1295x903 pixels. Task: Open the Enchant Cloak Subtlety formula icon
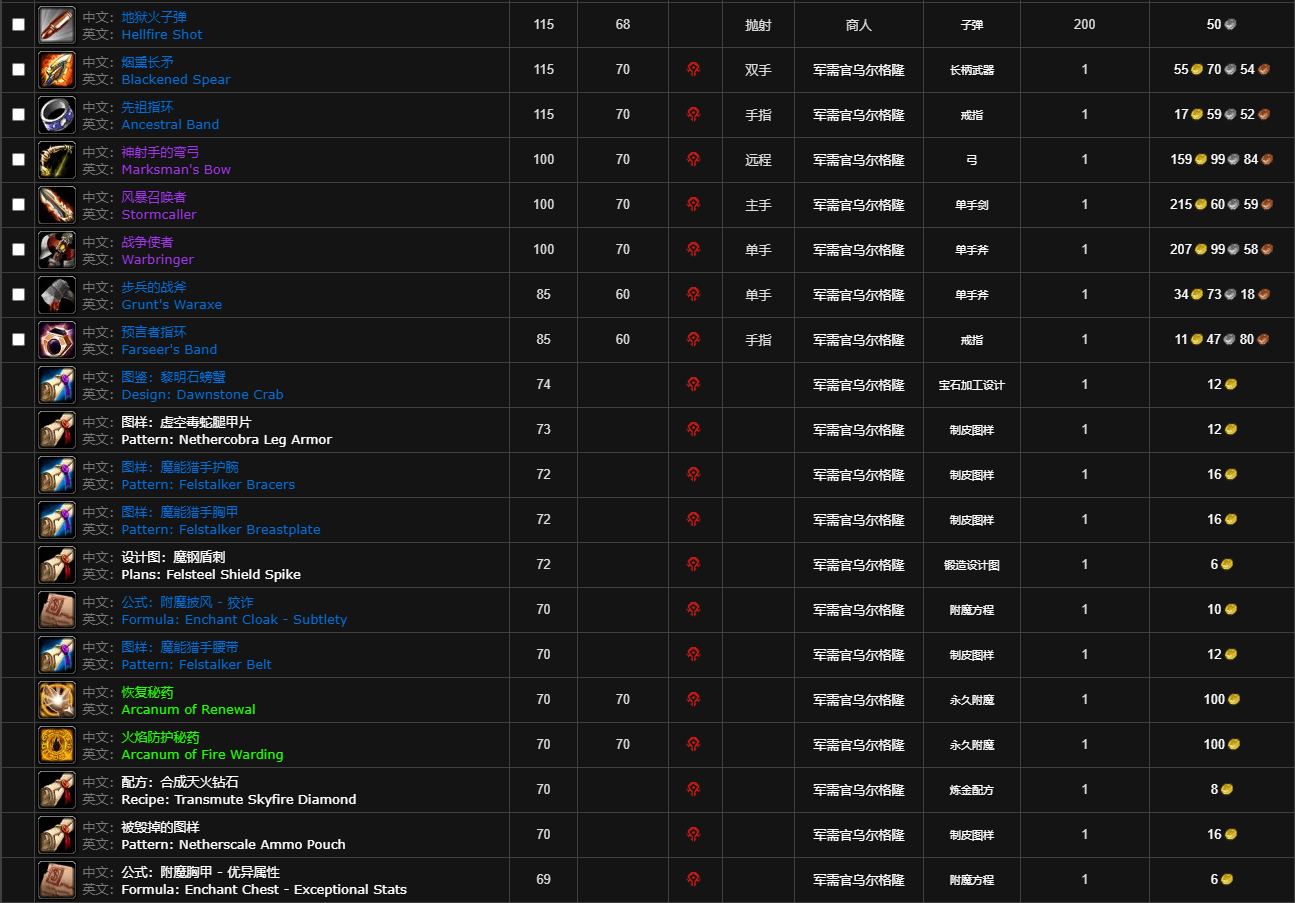point(57,610)
